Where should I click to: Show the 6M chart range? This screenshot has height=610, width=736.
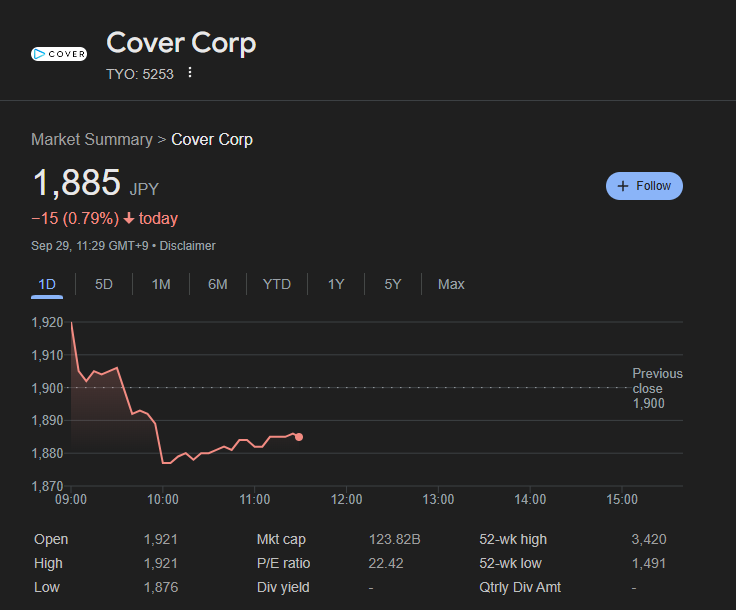click(218, 284)
